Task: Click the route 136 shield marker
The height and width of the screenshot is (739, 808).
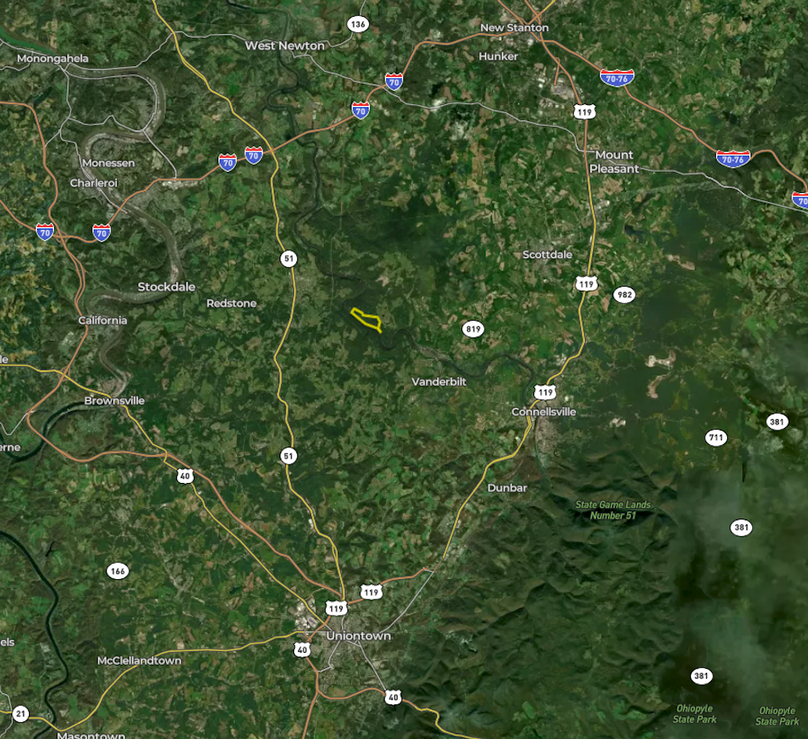Action: coord(358,24)
